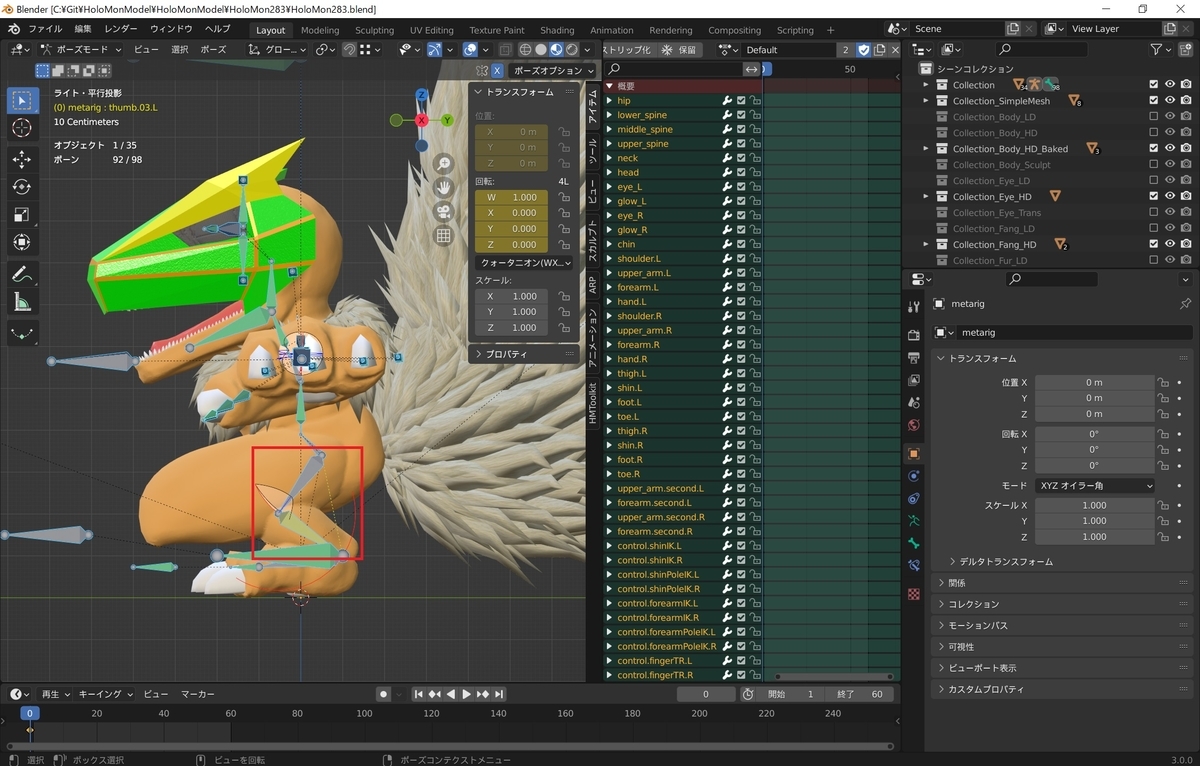
Task: Click the viewport zoom magnifier gizmo
Action: 444,164
